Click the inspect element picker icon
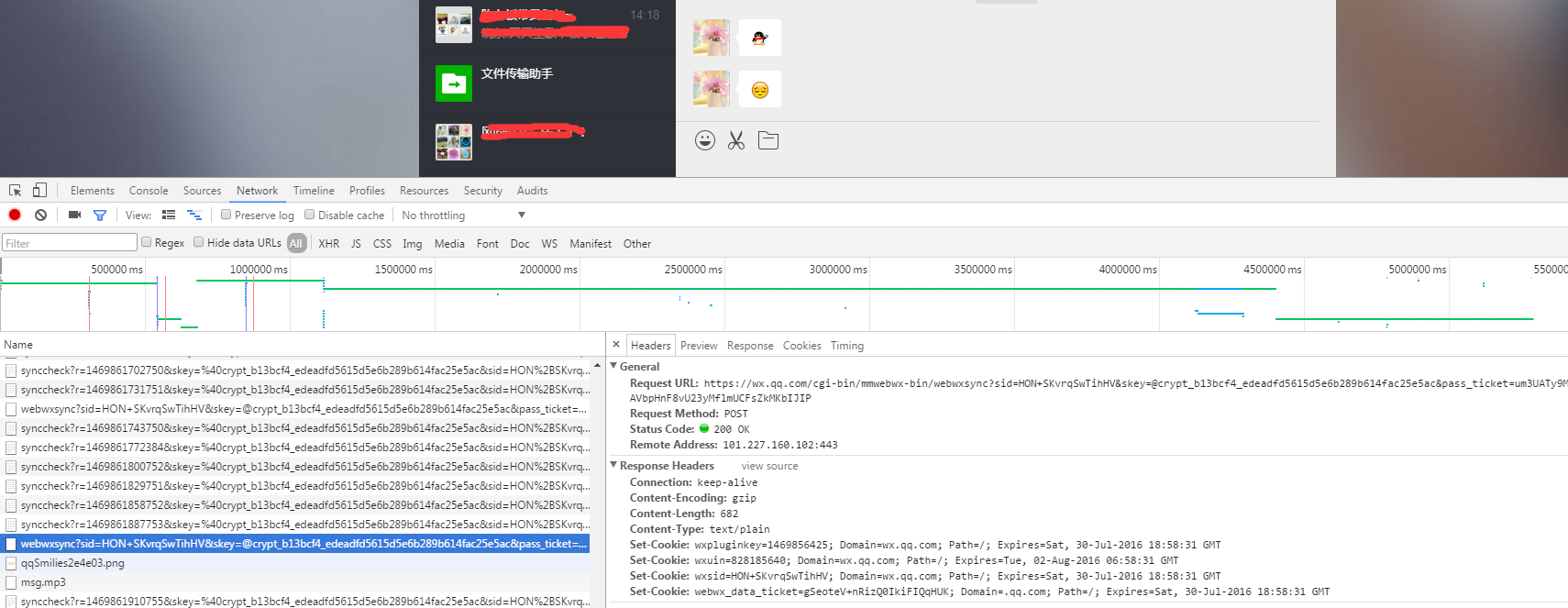This screenshot has height=608, width=1568. tap(15, 191)
